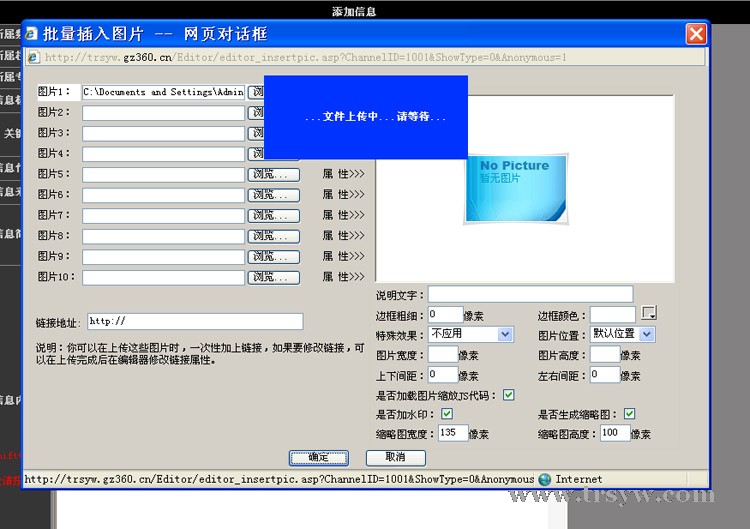Browse for a file in 图片9 row
Viewport: 750px width, 529px height.
tap(274, 257)
